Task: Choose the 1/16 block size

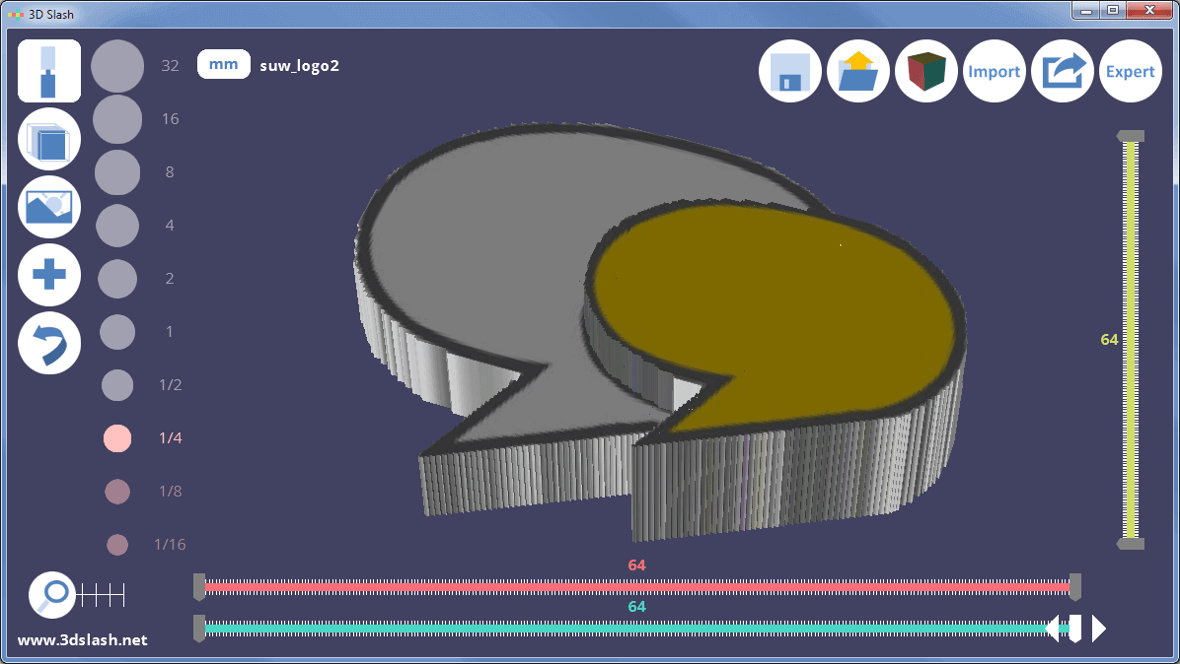Action: tap(117, 544)
